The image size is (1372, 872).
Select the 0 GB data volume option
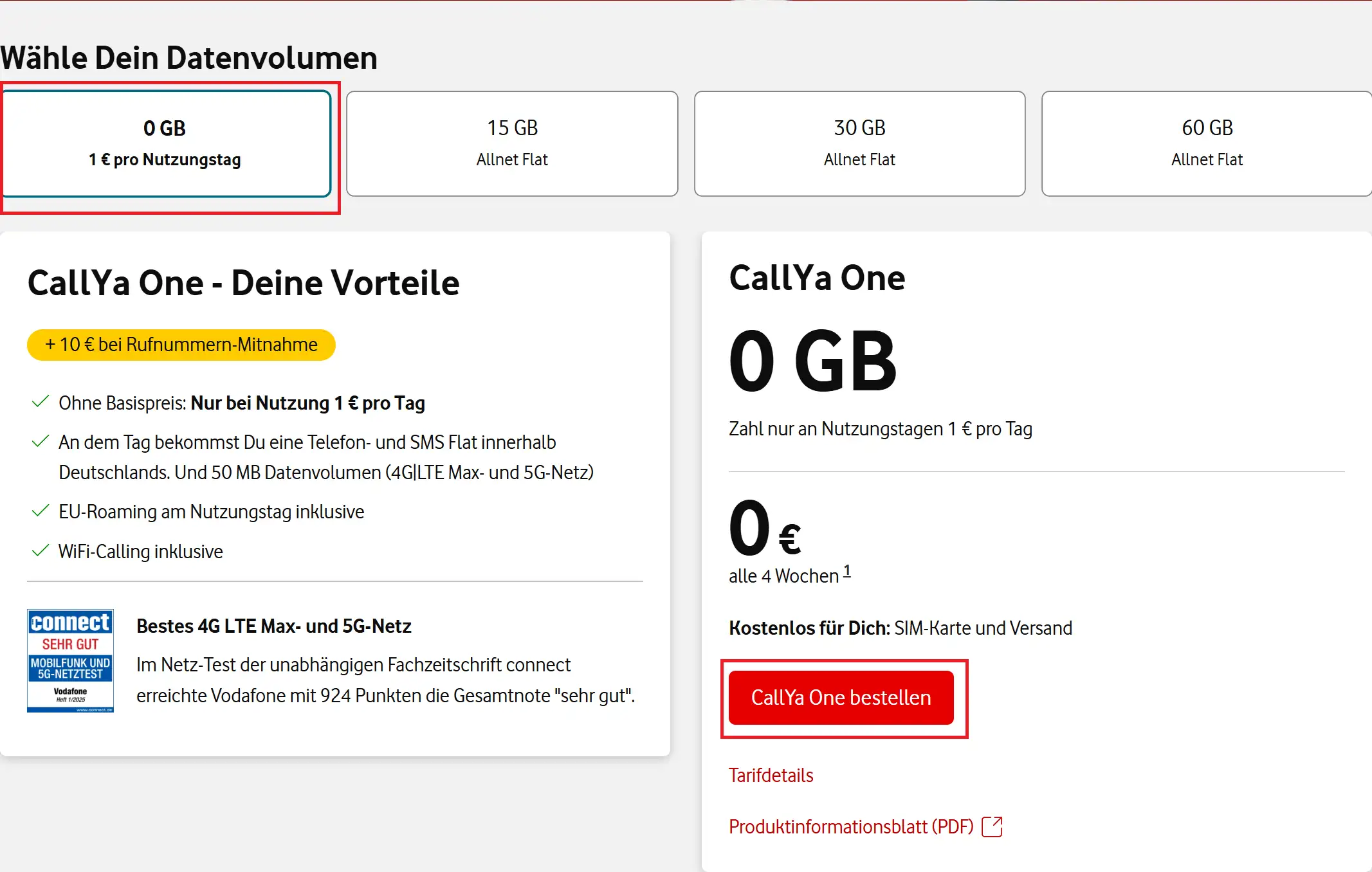tap(165, 143)
